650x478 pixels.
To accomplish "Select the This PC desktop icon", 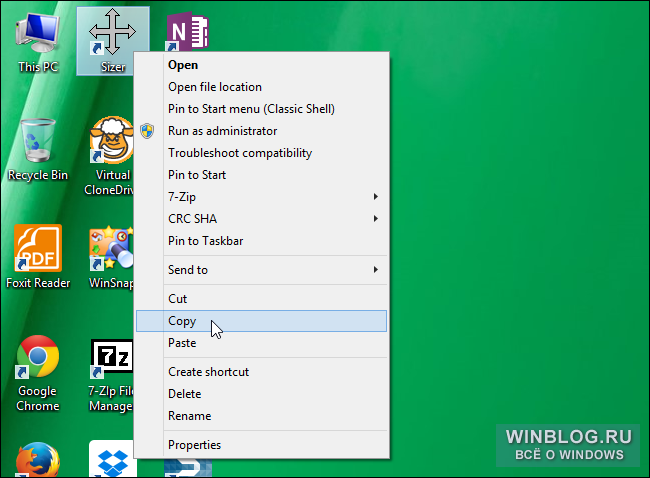I will coord(37,34).
